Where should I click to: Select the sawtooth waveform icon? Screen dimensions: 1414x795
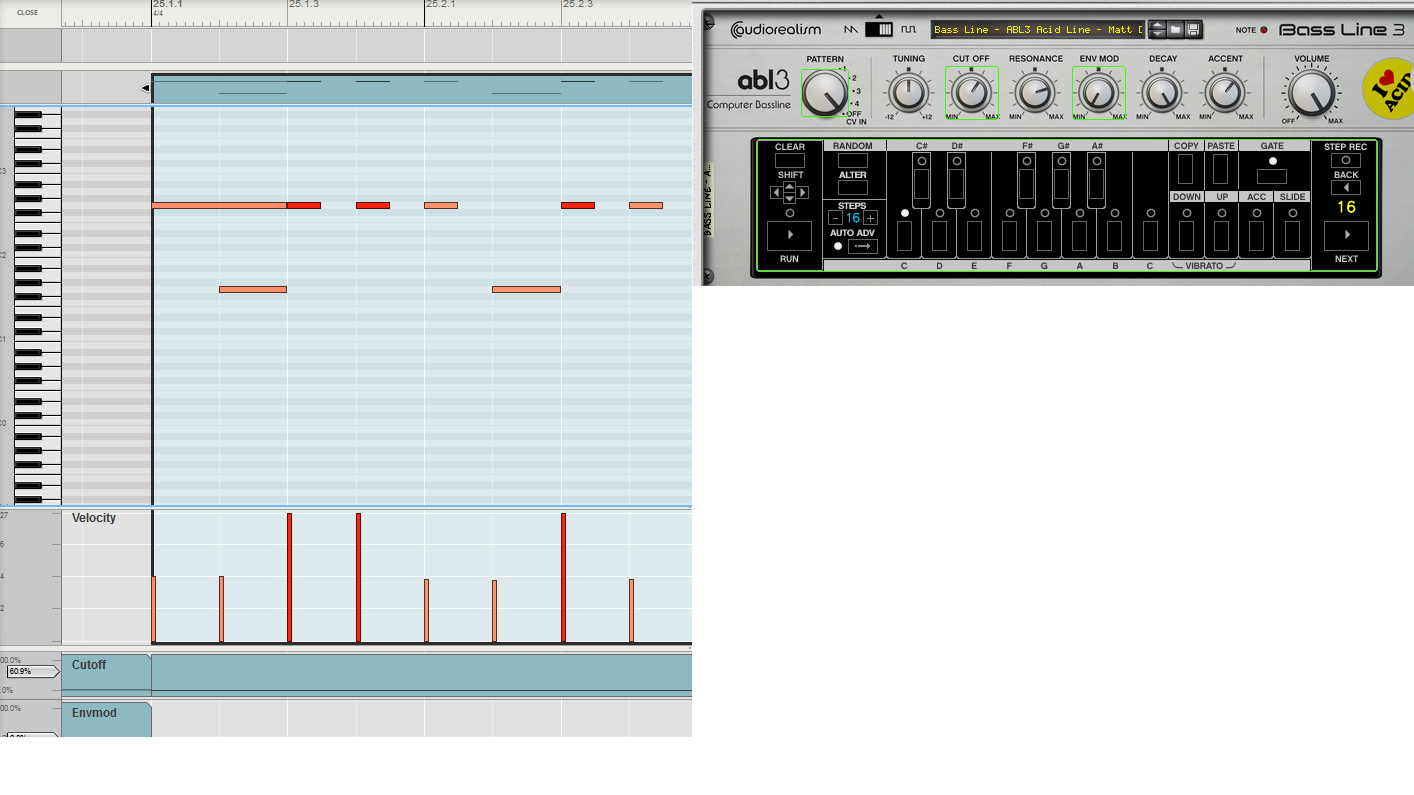(x=851, y=30)
